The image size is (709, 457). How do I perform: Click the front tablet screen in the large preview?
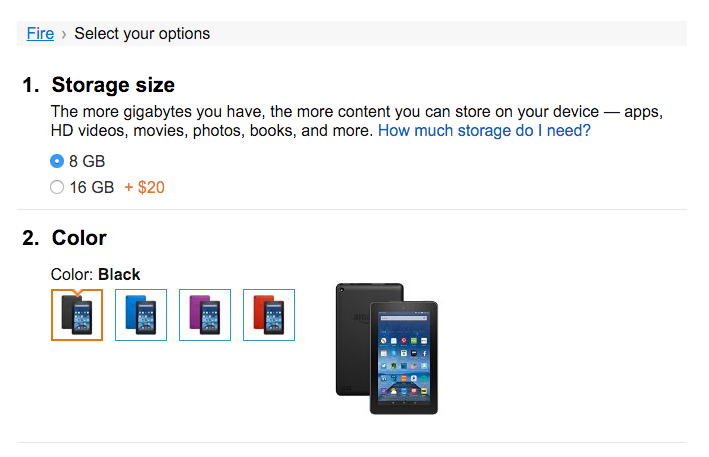(x=403, y=357)
